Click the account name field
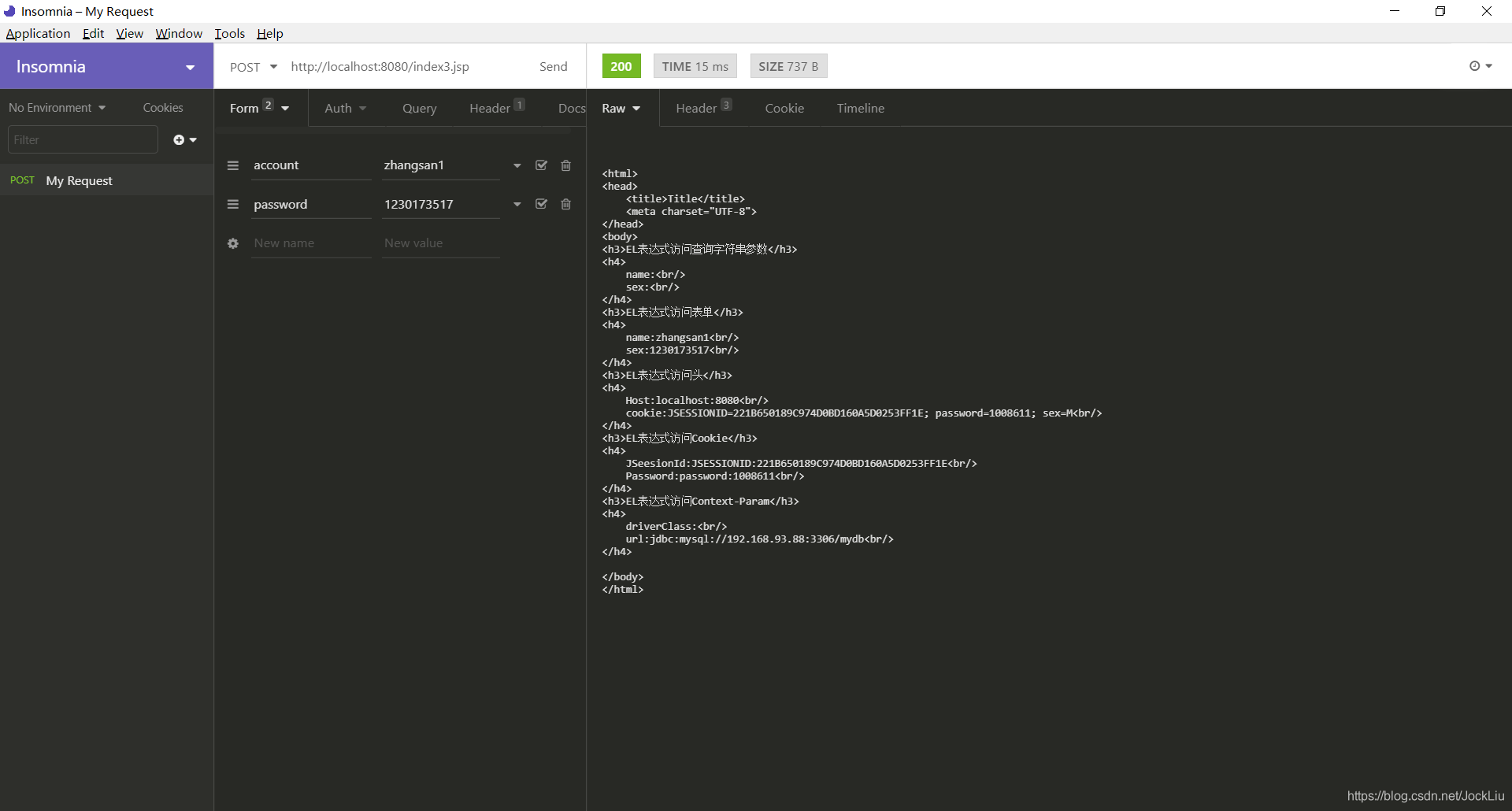 311,165
